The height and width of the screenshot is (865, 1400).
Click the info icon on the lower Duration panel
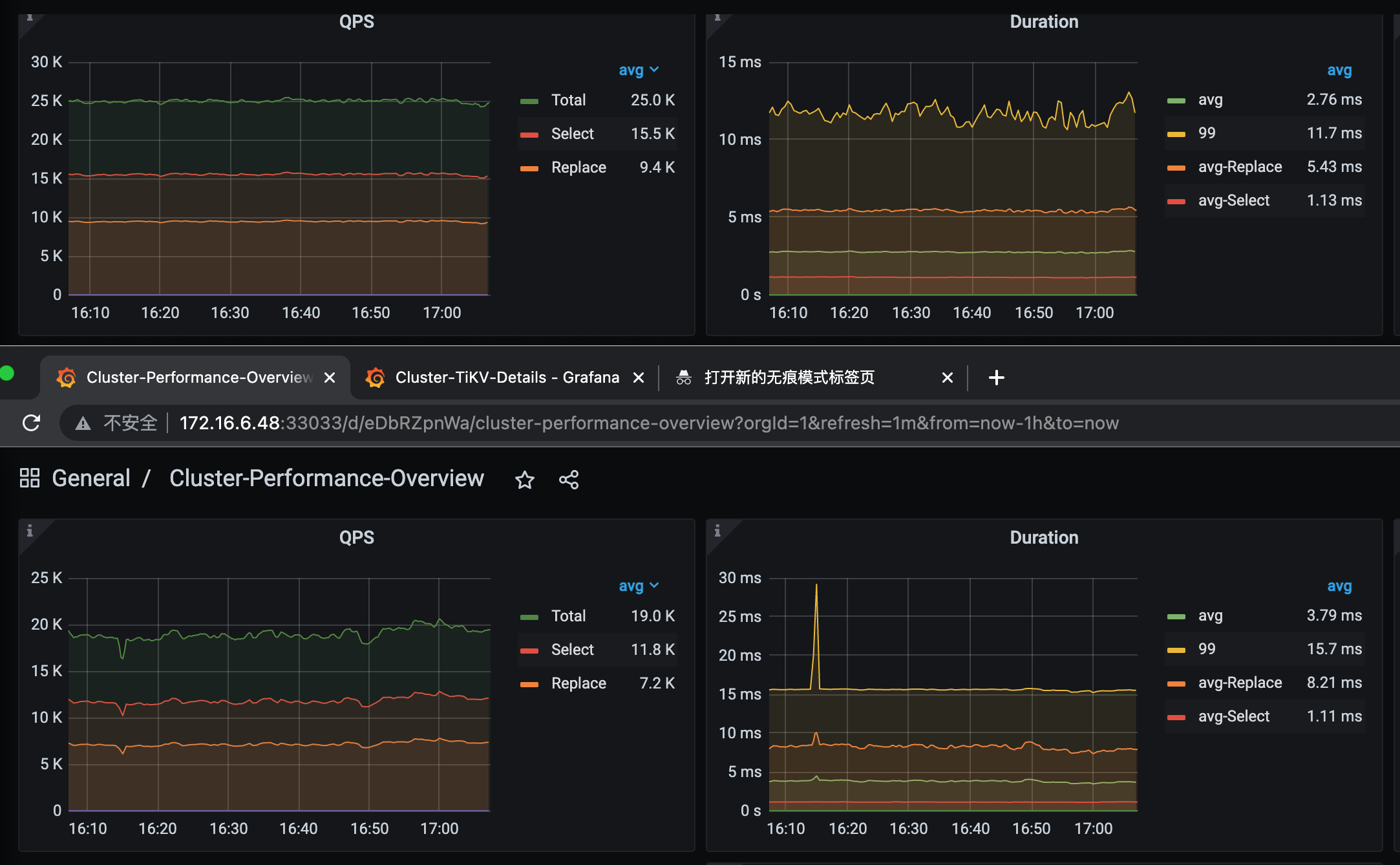719,531
